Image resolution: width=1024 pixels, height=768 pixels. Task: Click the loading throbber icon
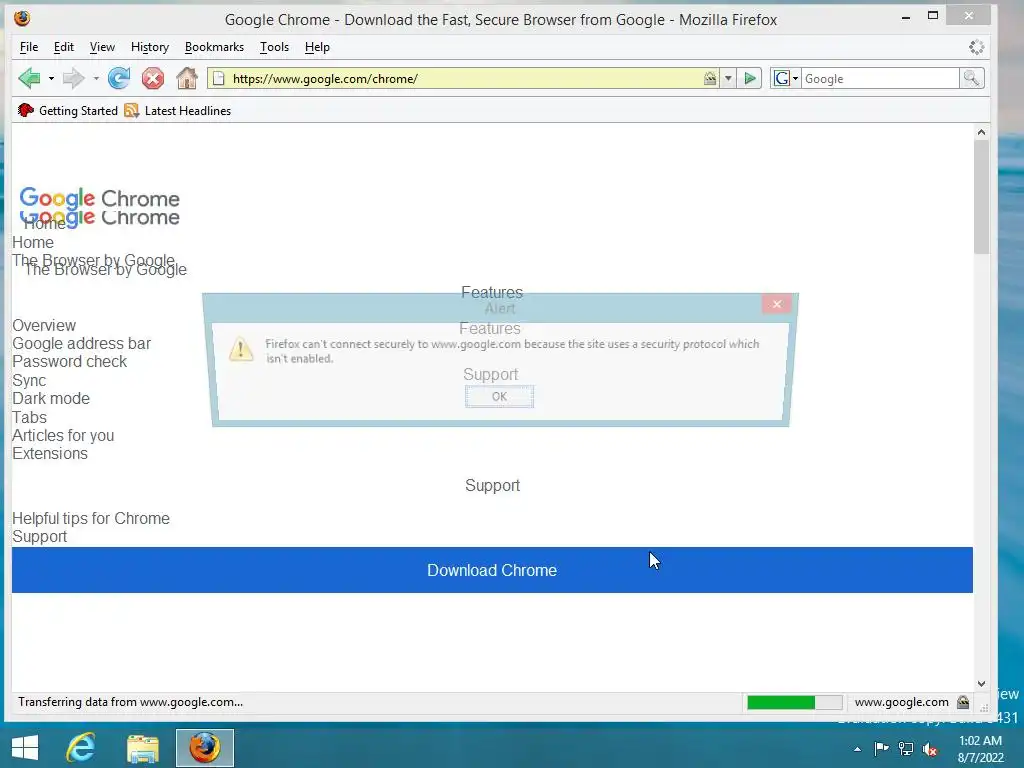point(976,47)
